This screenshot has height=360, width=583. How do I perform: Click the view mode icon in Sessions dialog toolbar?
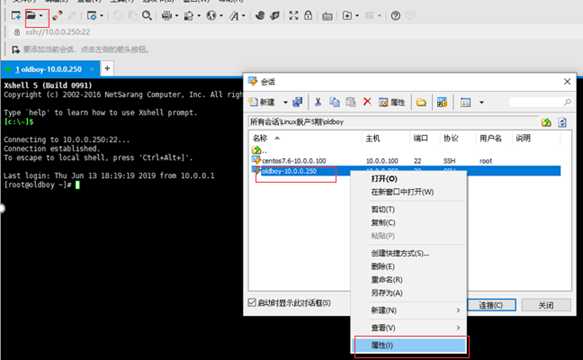coord(466,102)
